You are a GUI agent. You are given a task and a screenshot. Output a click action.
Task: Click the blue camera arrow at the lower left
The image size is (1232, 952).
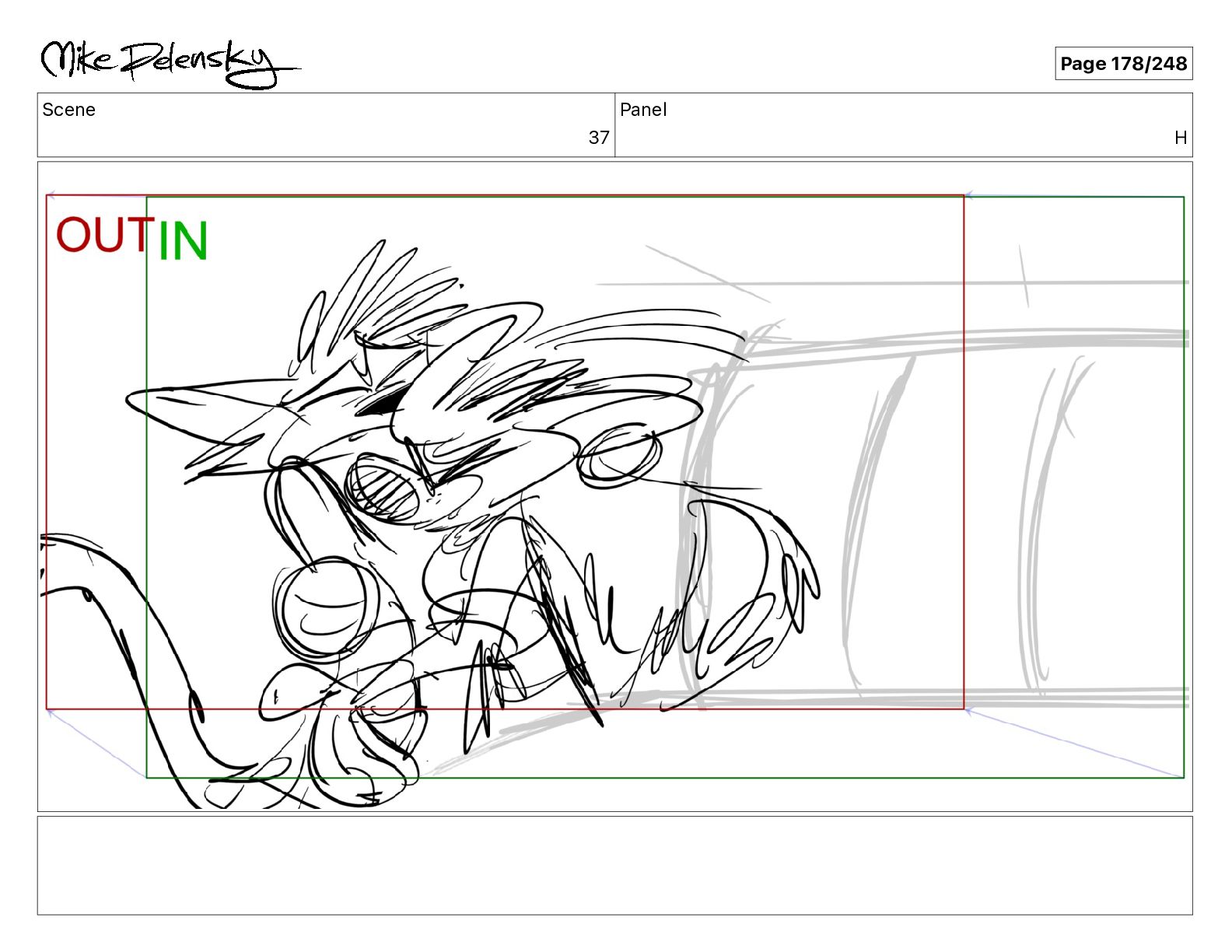[96, 743]
